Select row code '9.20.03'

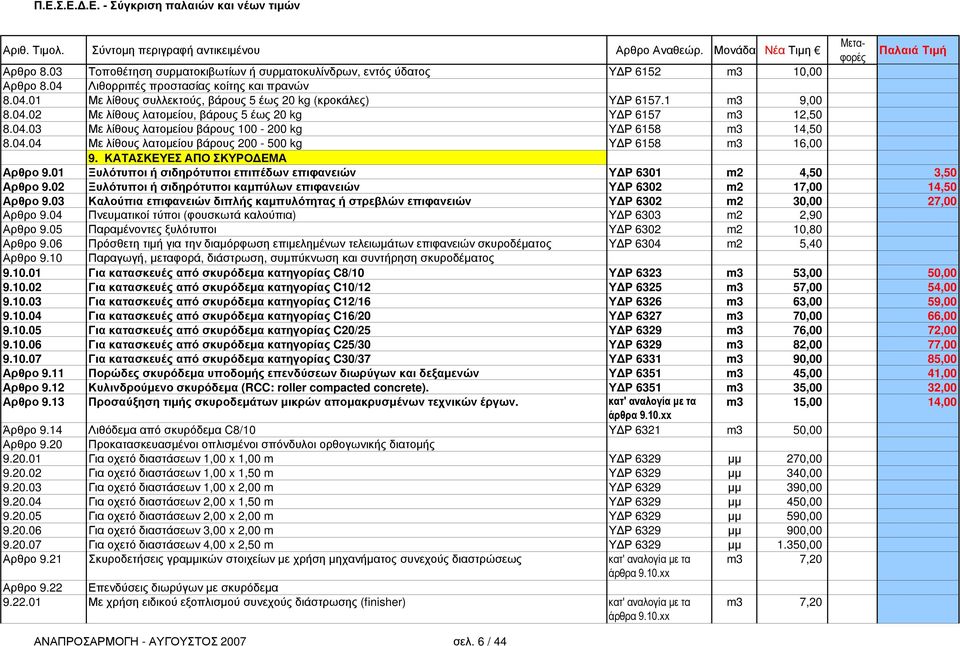[22, 487]
